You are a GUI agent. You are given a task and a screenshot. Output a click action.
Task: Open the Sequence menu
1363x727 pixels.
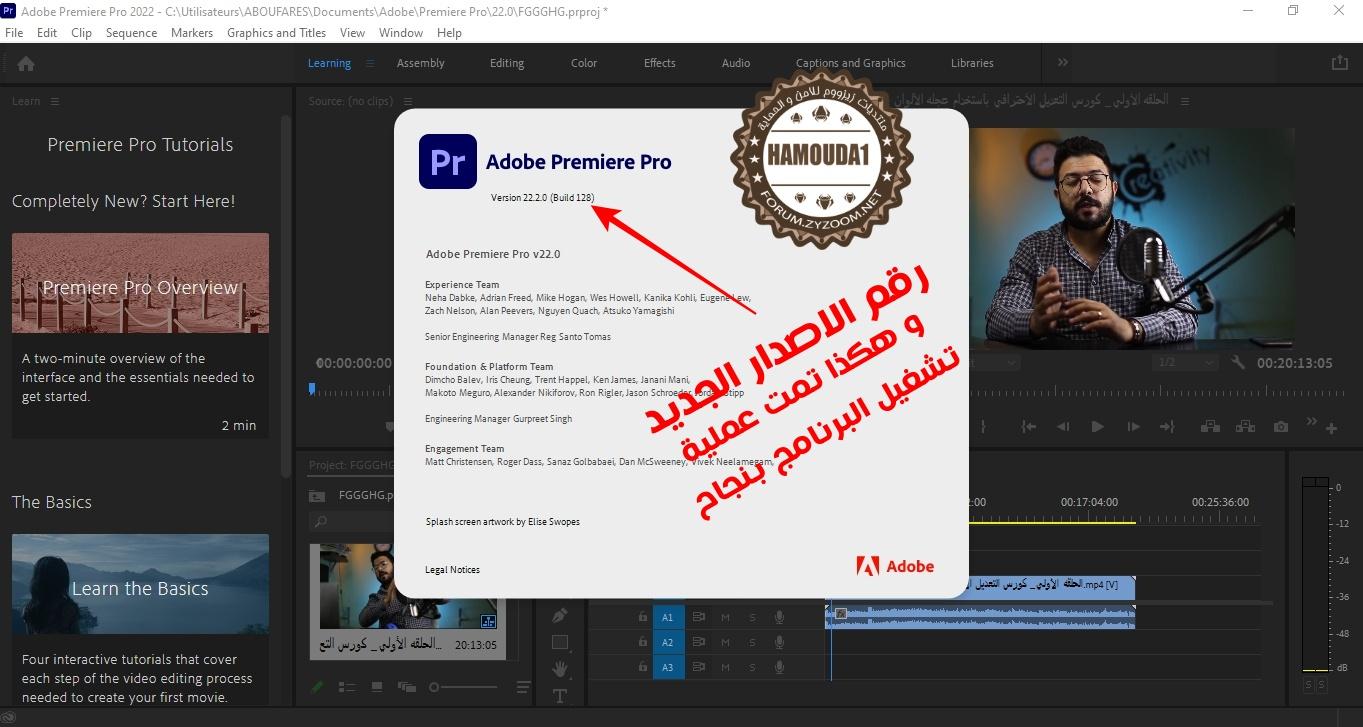(x=131, y=32)
